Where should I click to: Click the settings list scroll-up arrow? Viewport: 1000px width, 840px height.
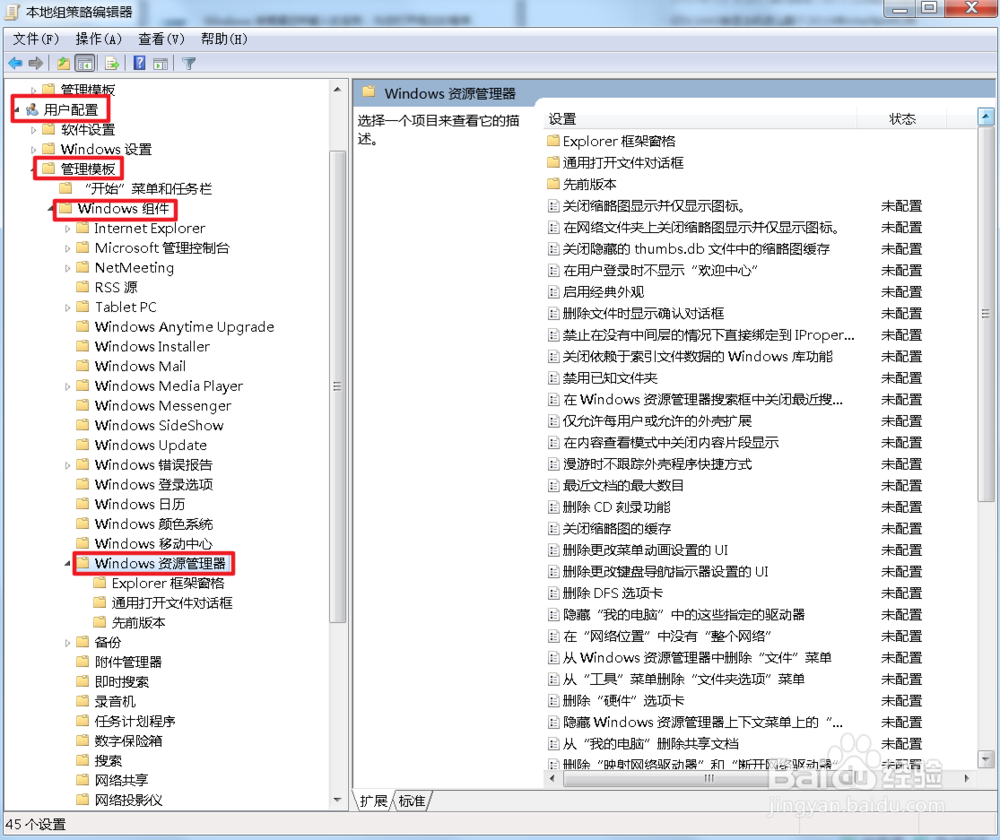tap(986, 117)
